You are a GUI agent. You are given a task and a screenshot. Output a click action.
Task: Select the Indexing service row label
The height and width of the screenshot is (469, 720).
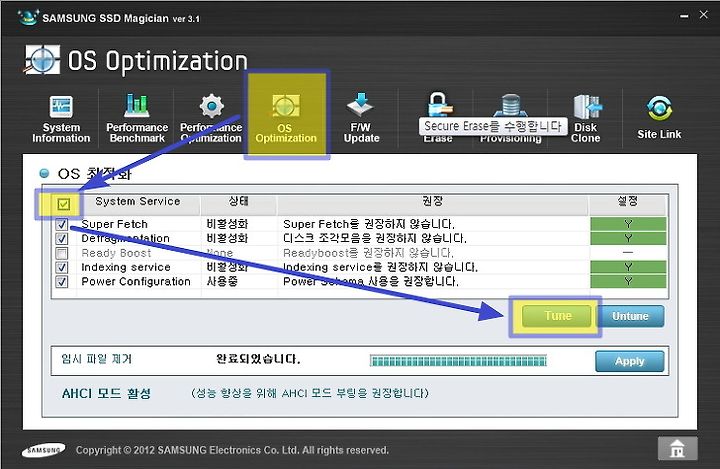pos(126,267)
